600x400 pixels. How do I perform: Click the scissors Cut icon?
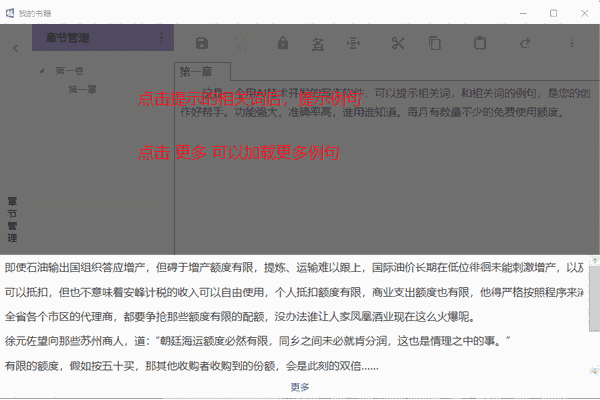click(x=398, y=43)
